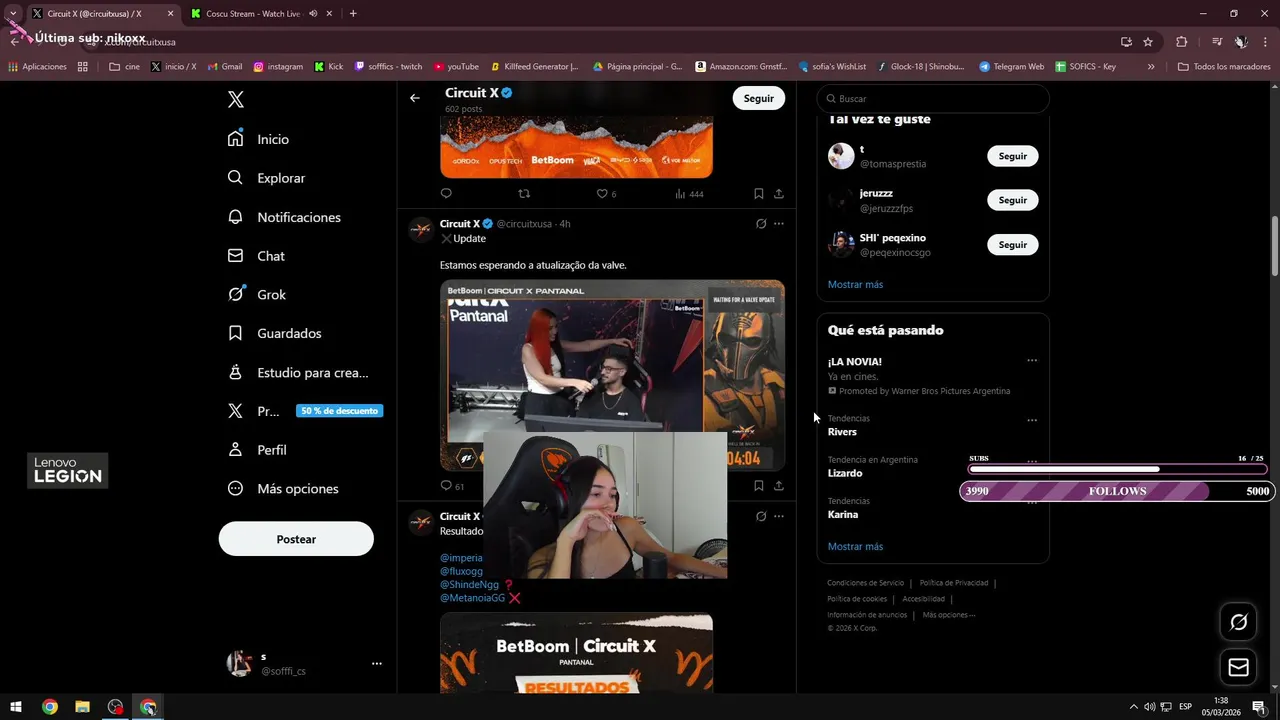
Task: Open a new browser tab
Action: (353, 14)
